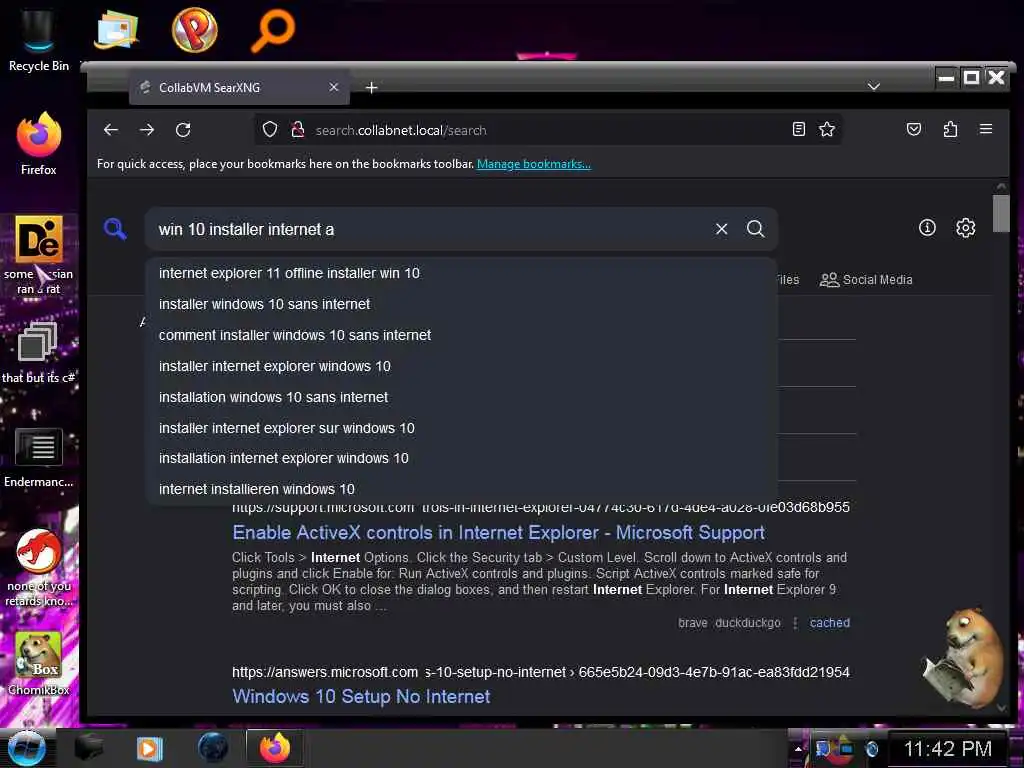This screenshot has height=768, width=1024.
Task: Open a new tab with the plus button
Action: [372, 88]
